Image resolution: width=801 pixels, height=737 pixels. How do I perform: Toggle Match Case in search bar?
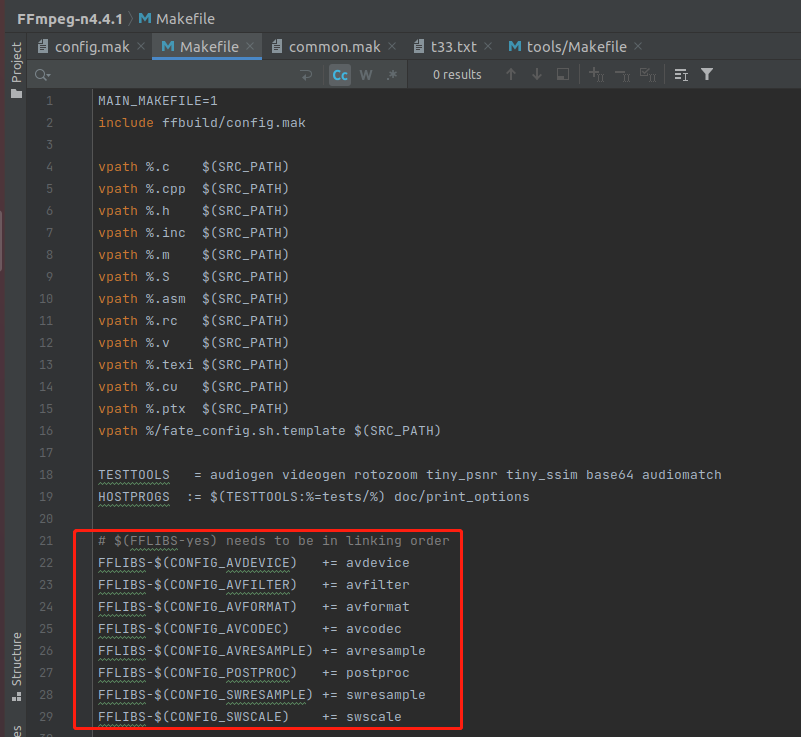[x=340, y=75]
